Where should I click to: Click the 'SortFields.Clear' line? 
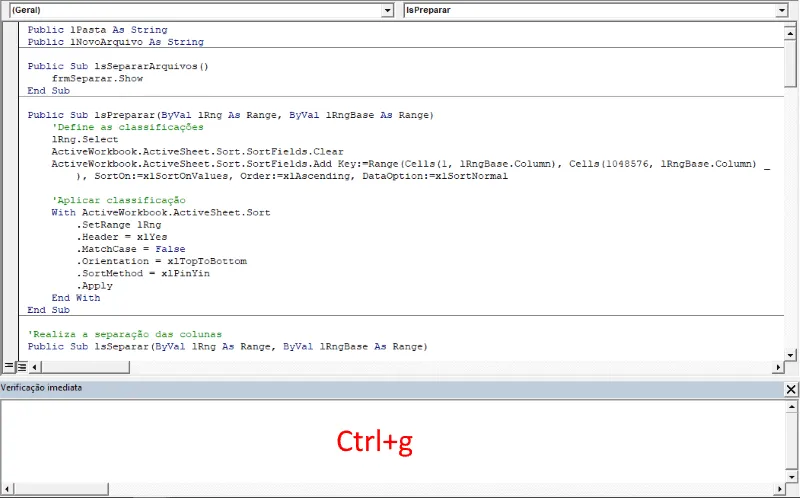pos(197,152)
